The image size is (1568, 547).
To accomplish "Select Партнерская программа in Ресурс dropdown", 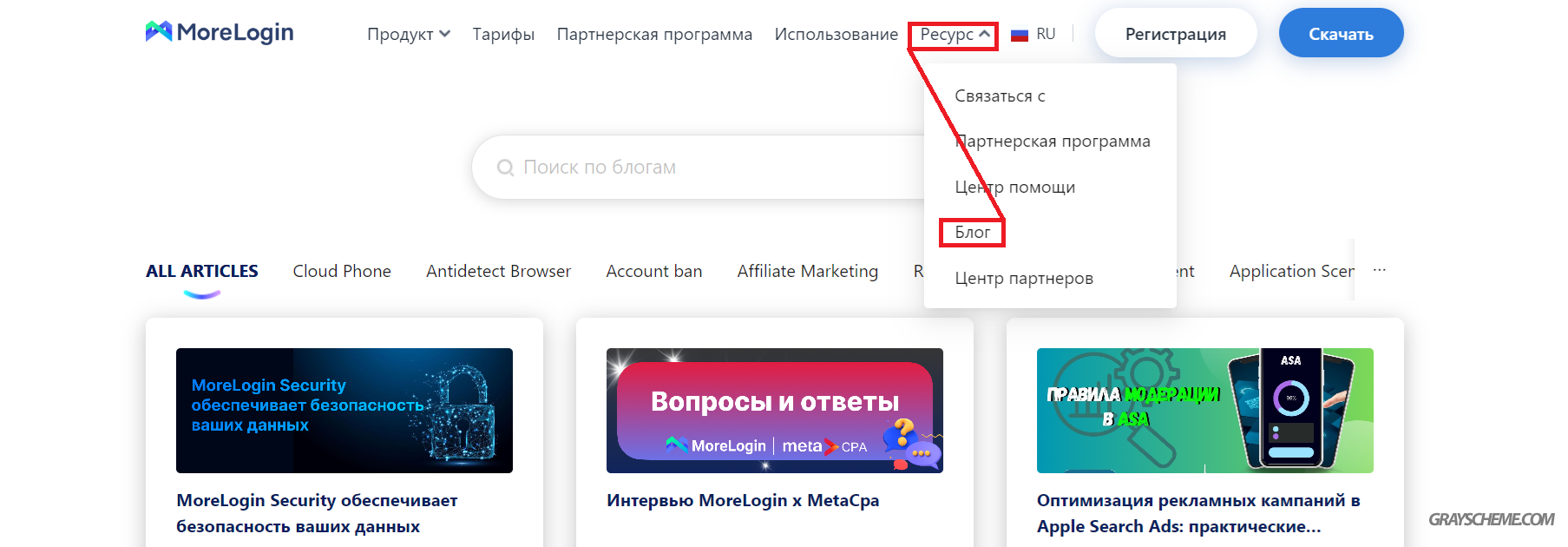I will (x=1053, y=141).
